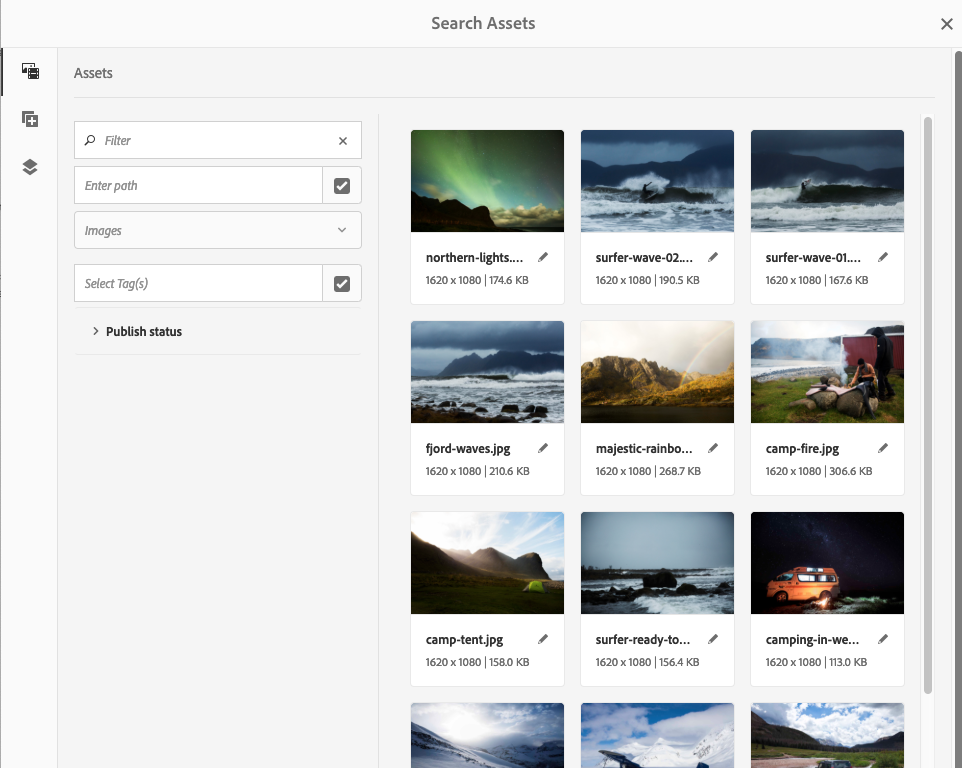Screen dimensions: 962x768
Task: Select the camp-tent.jpg thumbnail
Action: pos(487,563)
